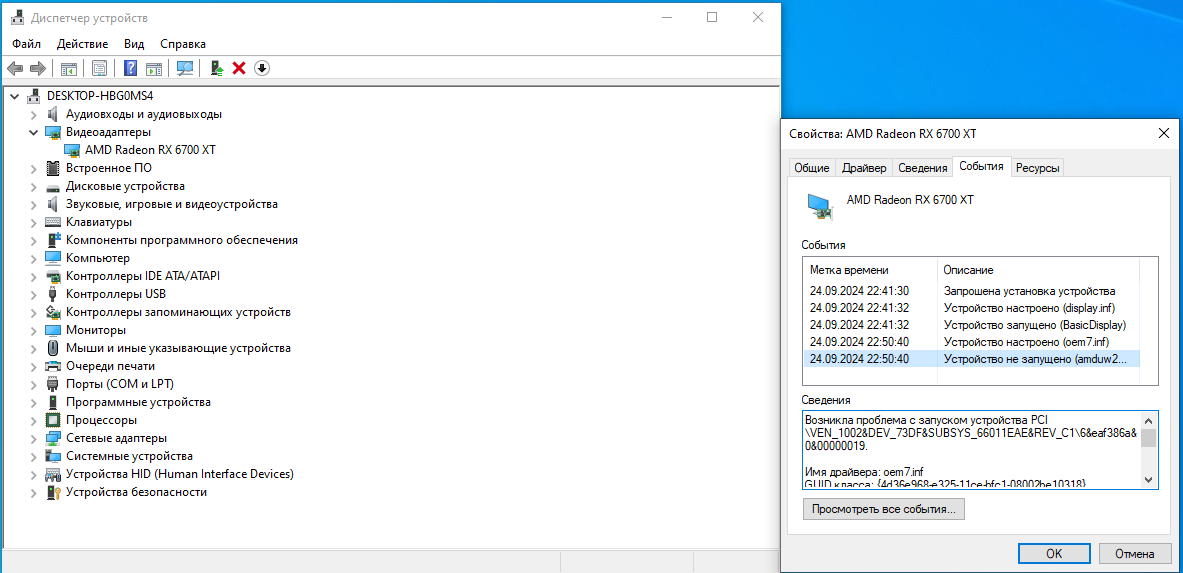Image resolution: width=1183 pixels, height=573 pixels.
Task: Open the Справка menu
Action: coord(183,44)
